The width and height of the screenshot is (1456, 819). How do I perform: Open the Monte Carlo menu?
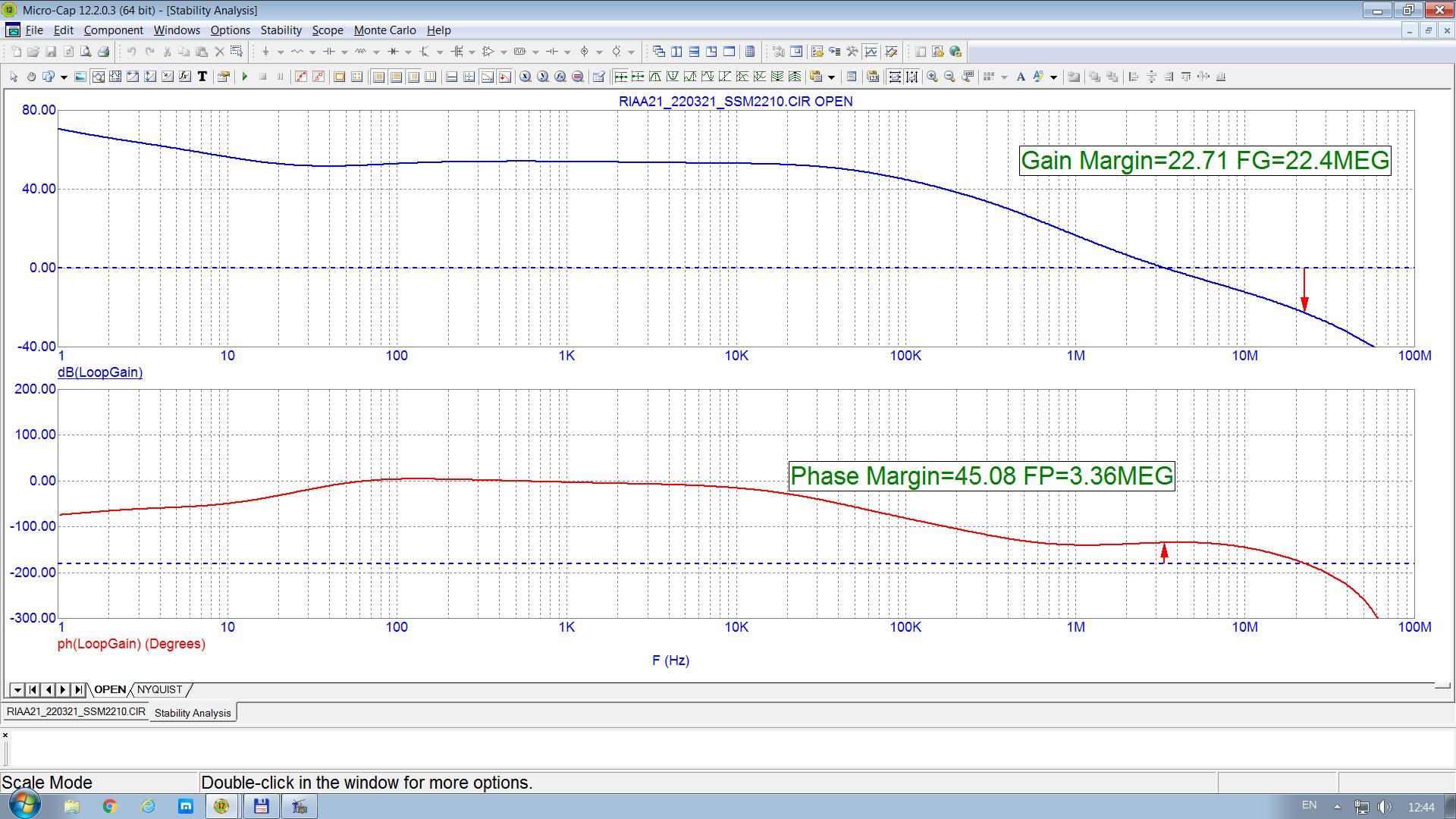(384, 30)
